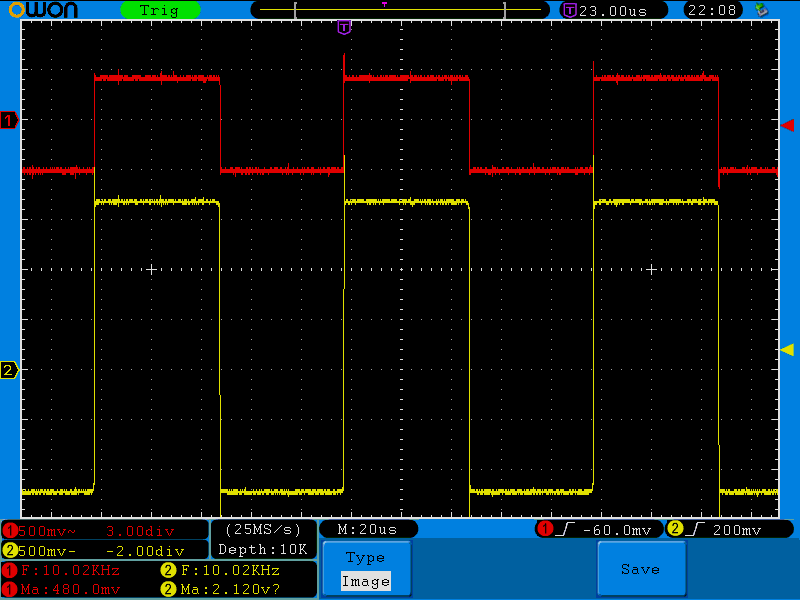Viewport: 800px width, 600px height.
Task: Click the yellow channel 2 badge beside 500mv
Action: click(9, 551)
